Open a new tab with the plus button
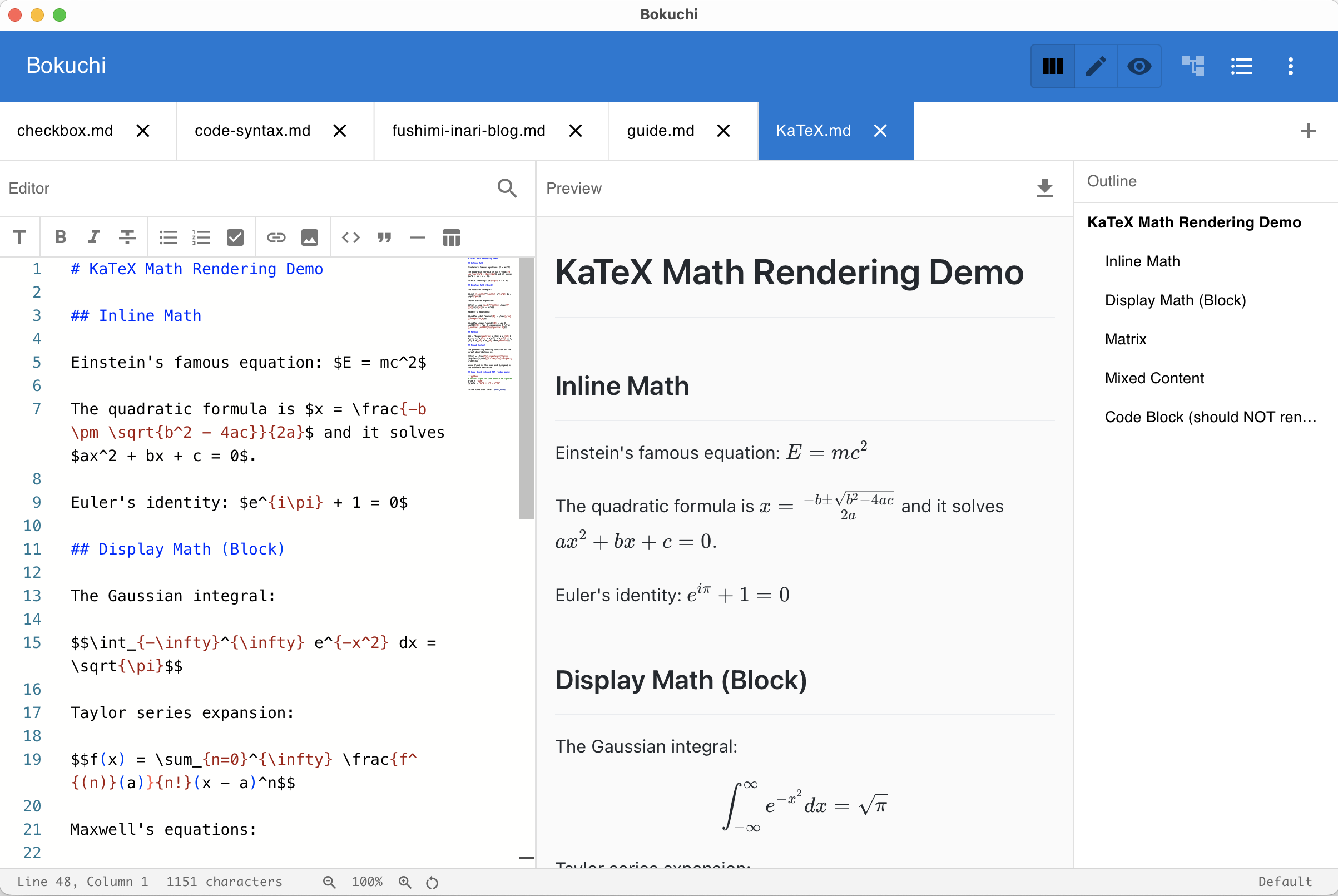This screenshot has width=1338, height=896. 1308,130
